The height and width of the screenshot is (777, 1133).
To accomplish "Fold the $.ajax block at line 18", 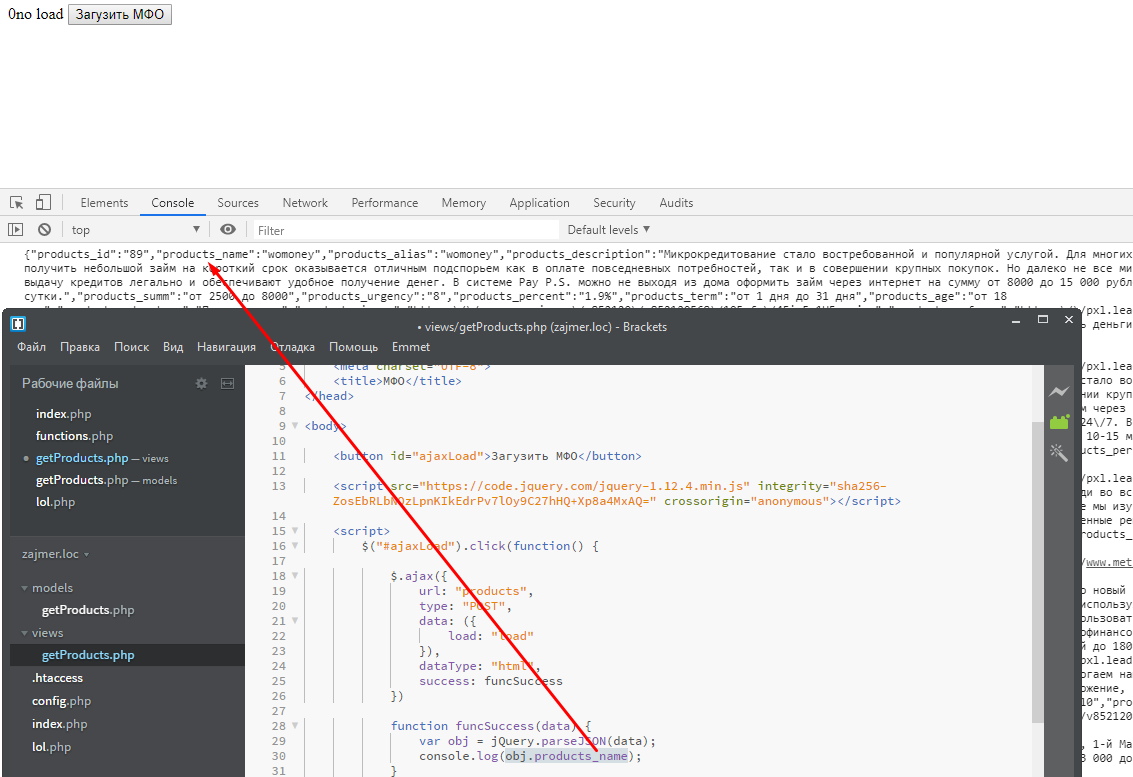I will click(295, 576).
